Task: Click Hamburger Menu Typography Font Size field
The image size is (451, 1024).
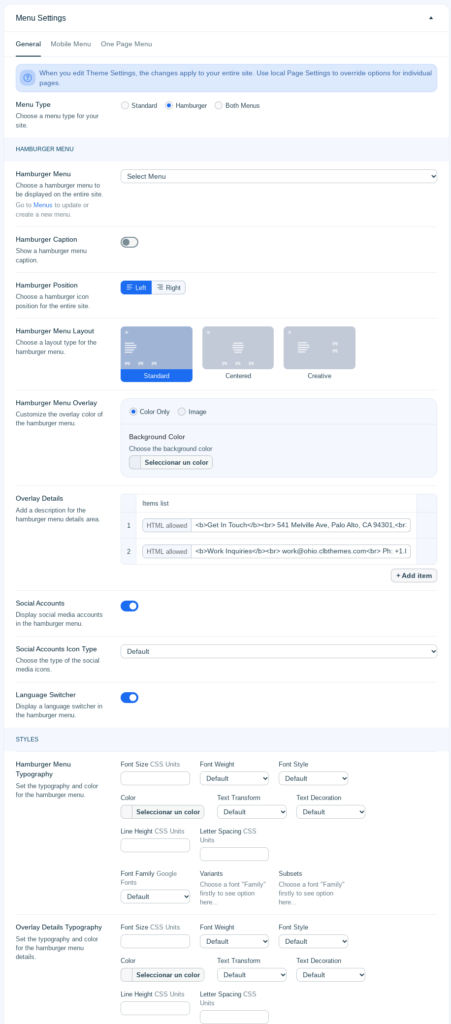Action: pos(155,778)
